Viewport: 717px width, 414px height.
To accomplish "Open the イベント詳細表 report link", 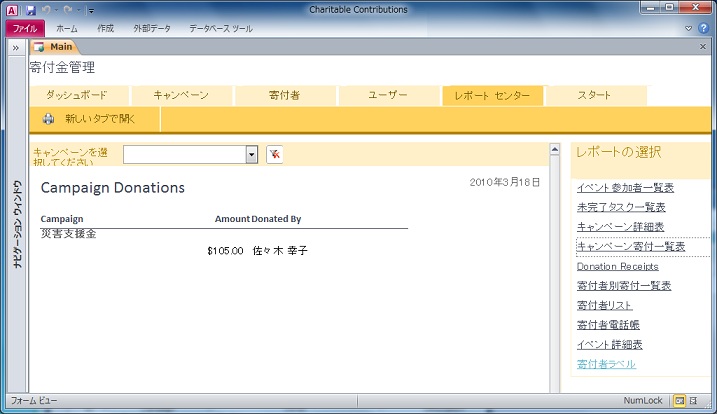I will coord(610,344).
